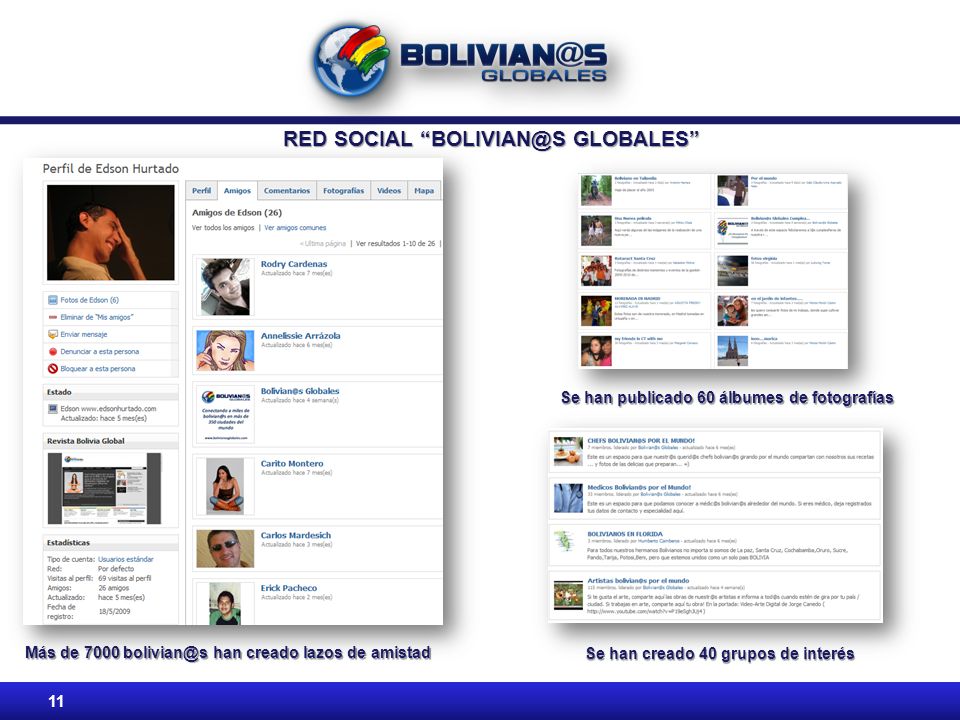Open the Comentarios tab

coord(287,190)
